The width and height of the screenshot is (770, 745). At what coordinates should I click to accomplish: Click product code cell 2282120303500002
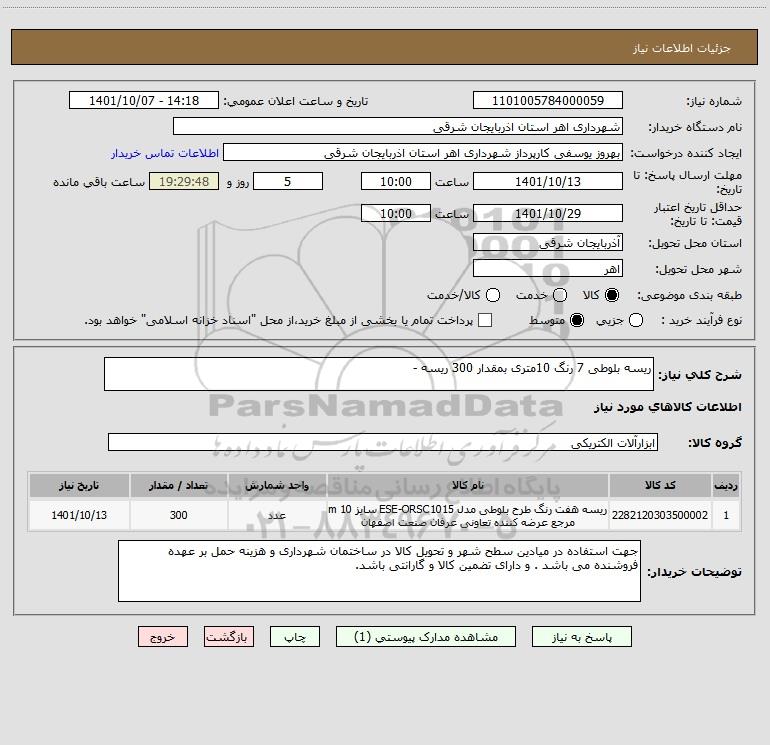pyautogui.click(x=660, y=515)
